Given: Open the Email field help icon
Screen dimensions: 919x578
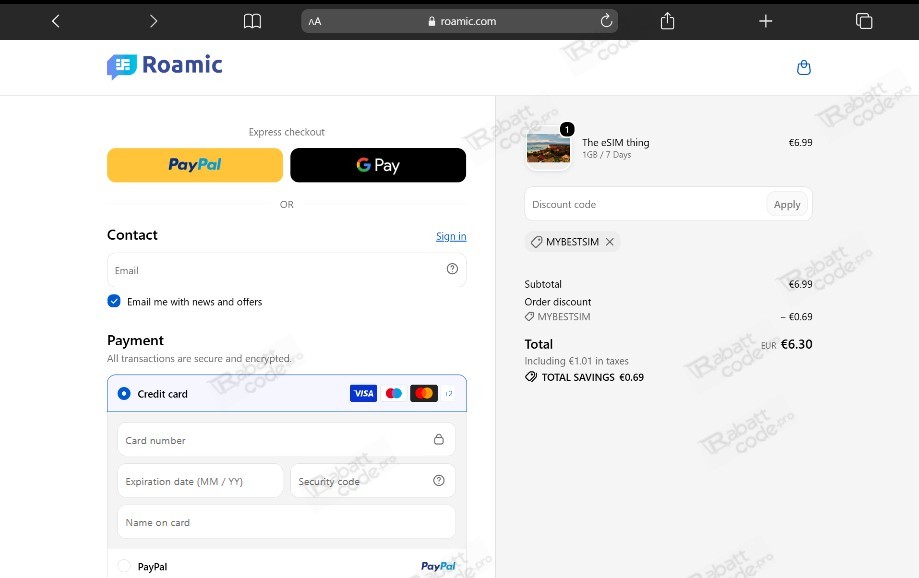Looking at the screenshot, I should (452, 268).
